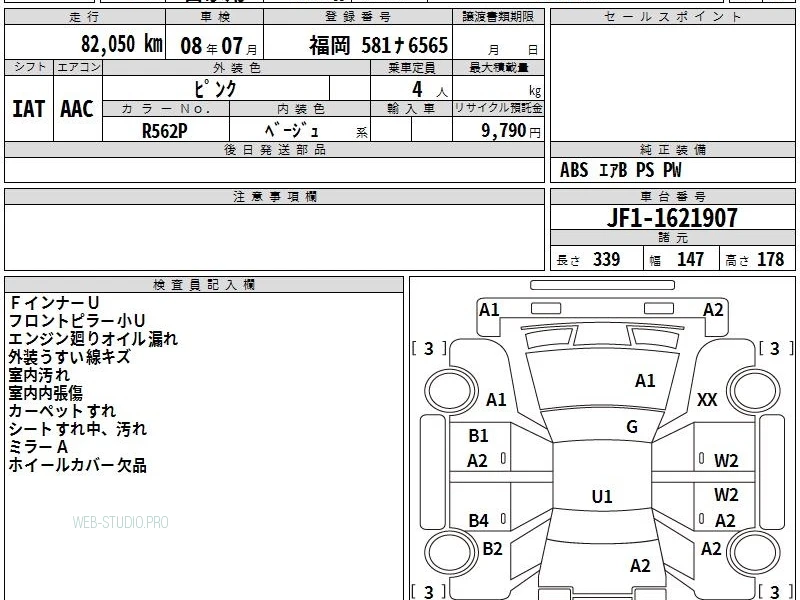The image size is (800, 600).
Task: Click the 車台番号 header
Action: coord(672,196)
